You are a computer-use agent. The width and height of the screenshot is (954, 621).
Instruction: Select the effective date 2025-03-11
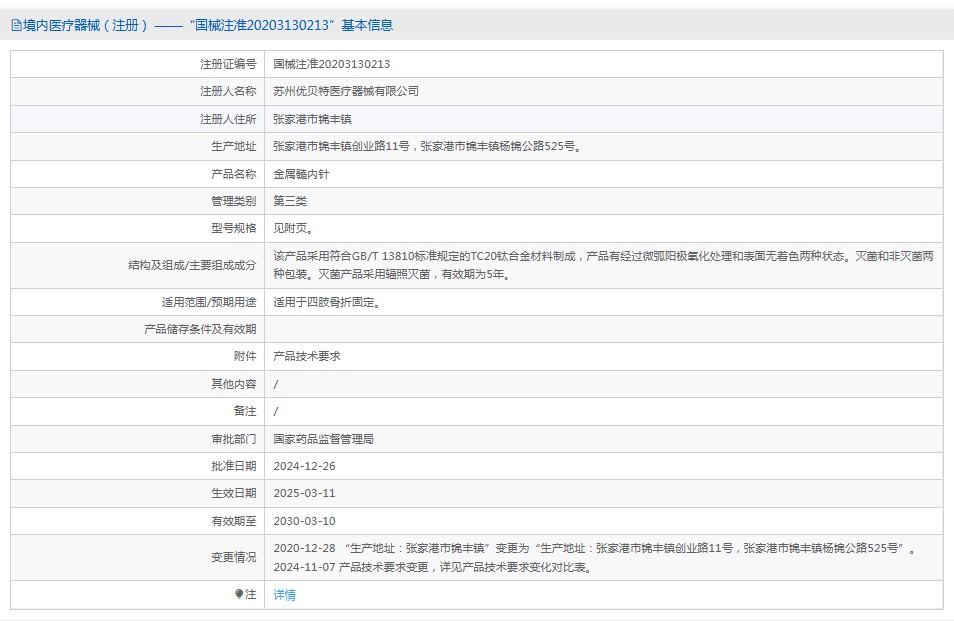pyautogui.click(x=304, y=493)
